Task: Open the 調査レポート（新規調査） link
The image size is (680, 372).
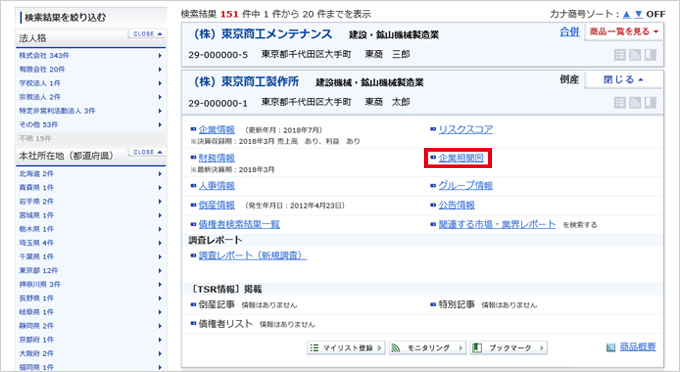Action: point(252,255)
